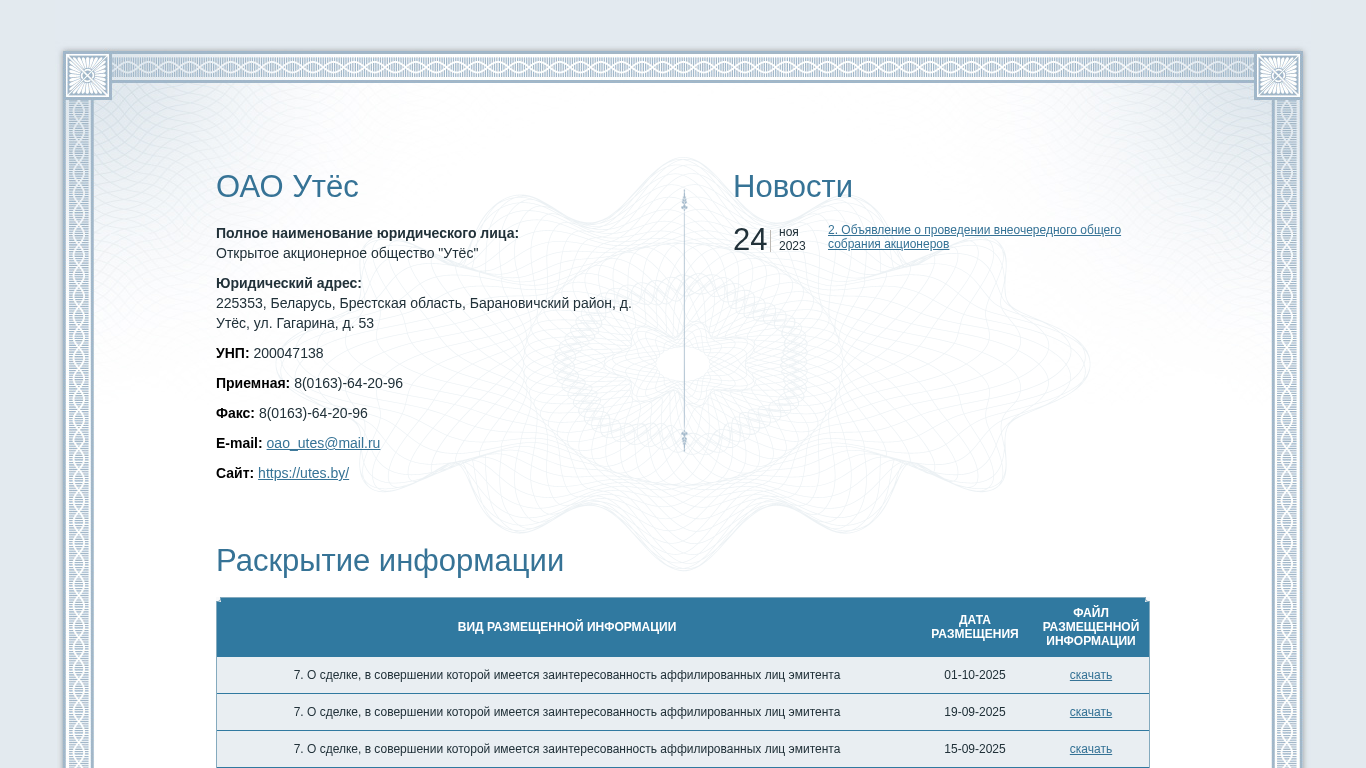
Task: Open the news announcement about the shareholders meeting
Action: (x=973, y=237)
